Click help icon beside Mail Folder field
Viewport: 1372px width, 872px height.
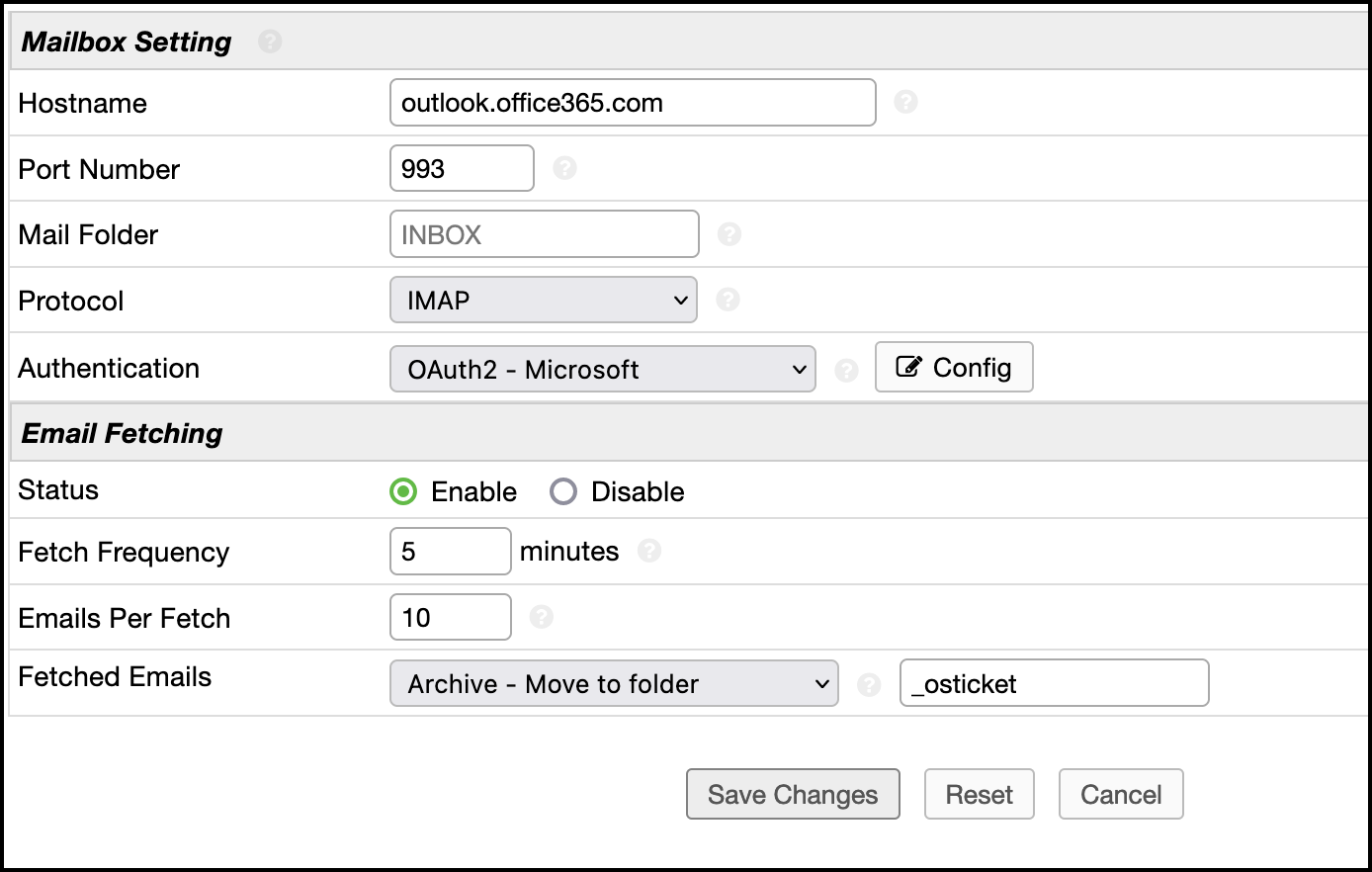coord(729,234)
